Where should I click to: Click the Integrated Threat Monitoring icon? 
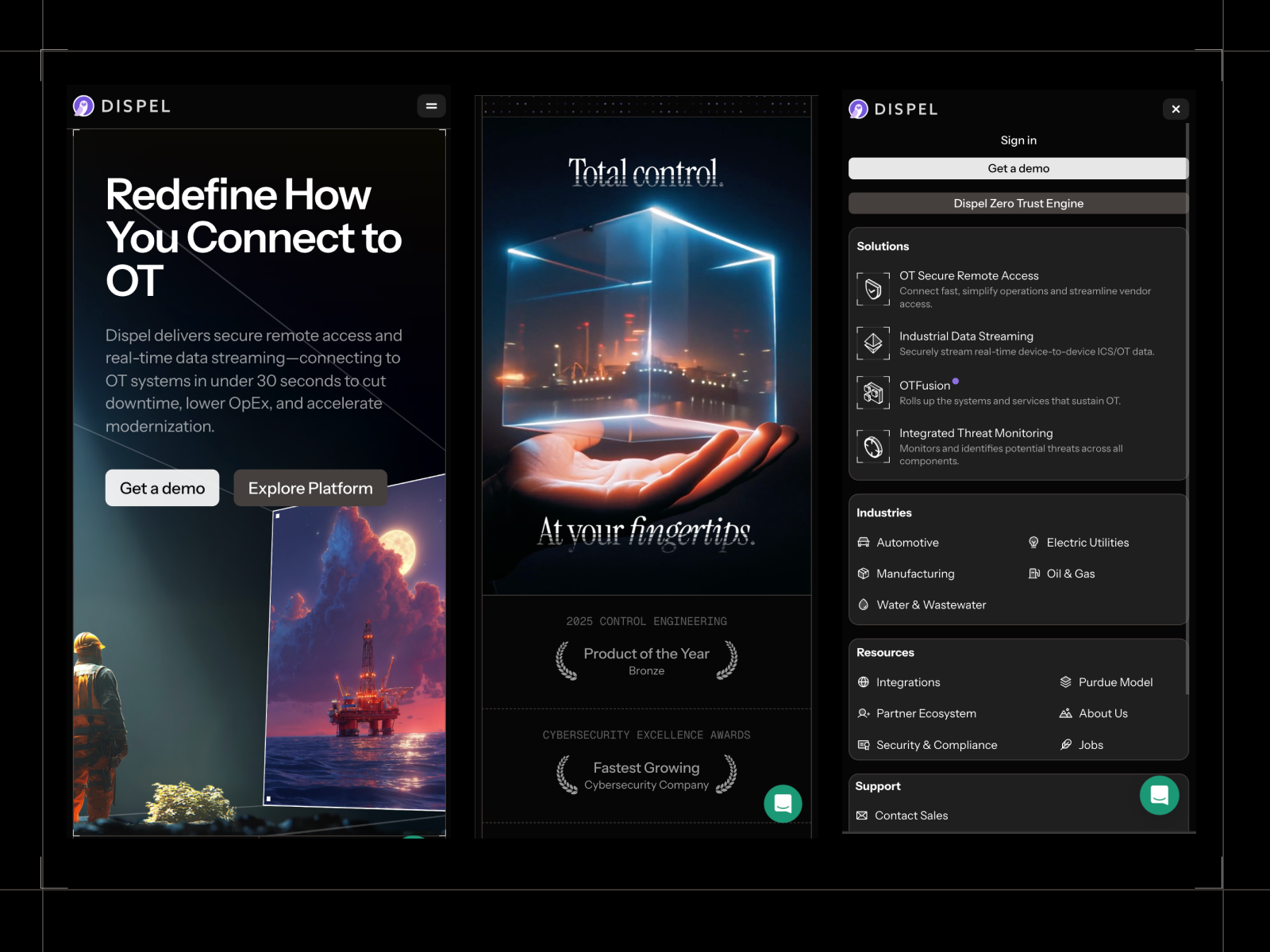[873, 447]
